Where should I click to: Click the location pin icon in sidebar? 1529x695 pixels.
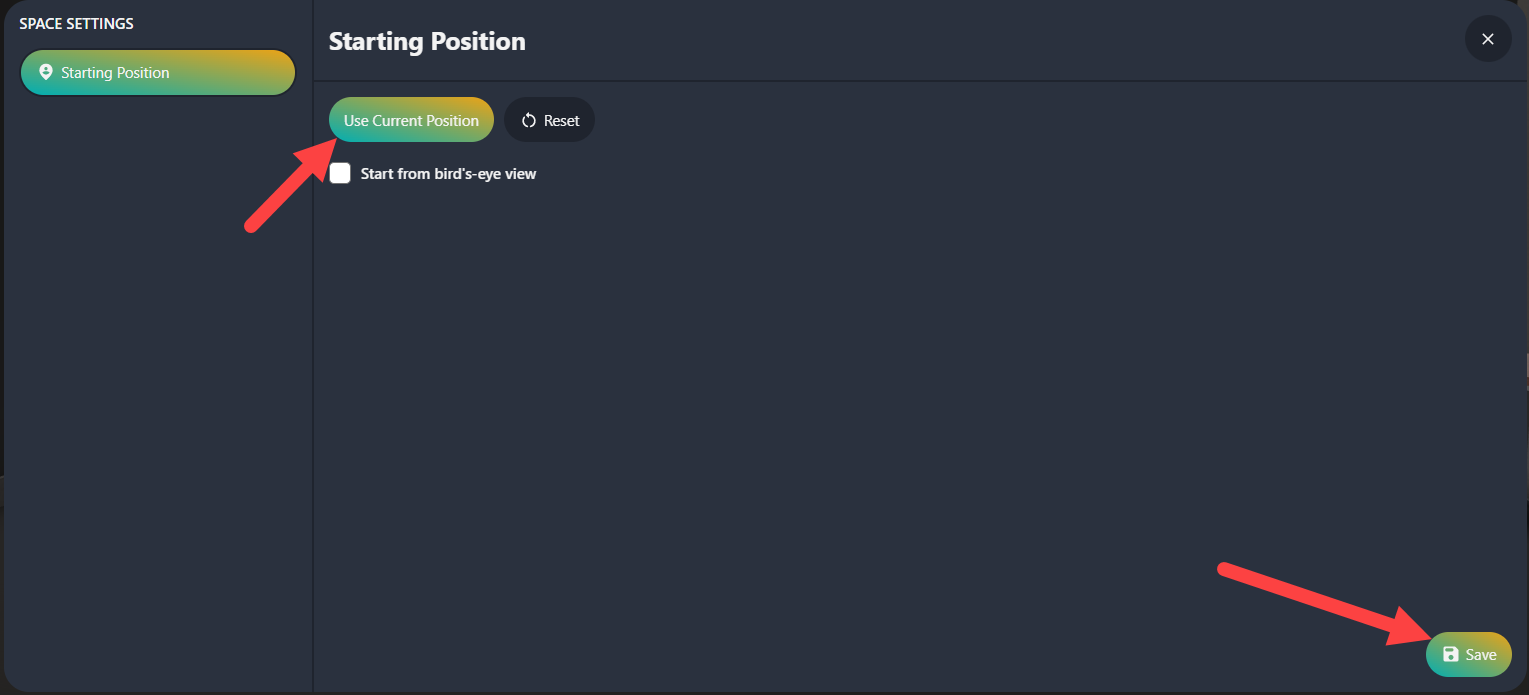point(45,72)
